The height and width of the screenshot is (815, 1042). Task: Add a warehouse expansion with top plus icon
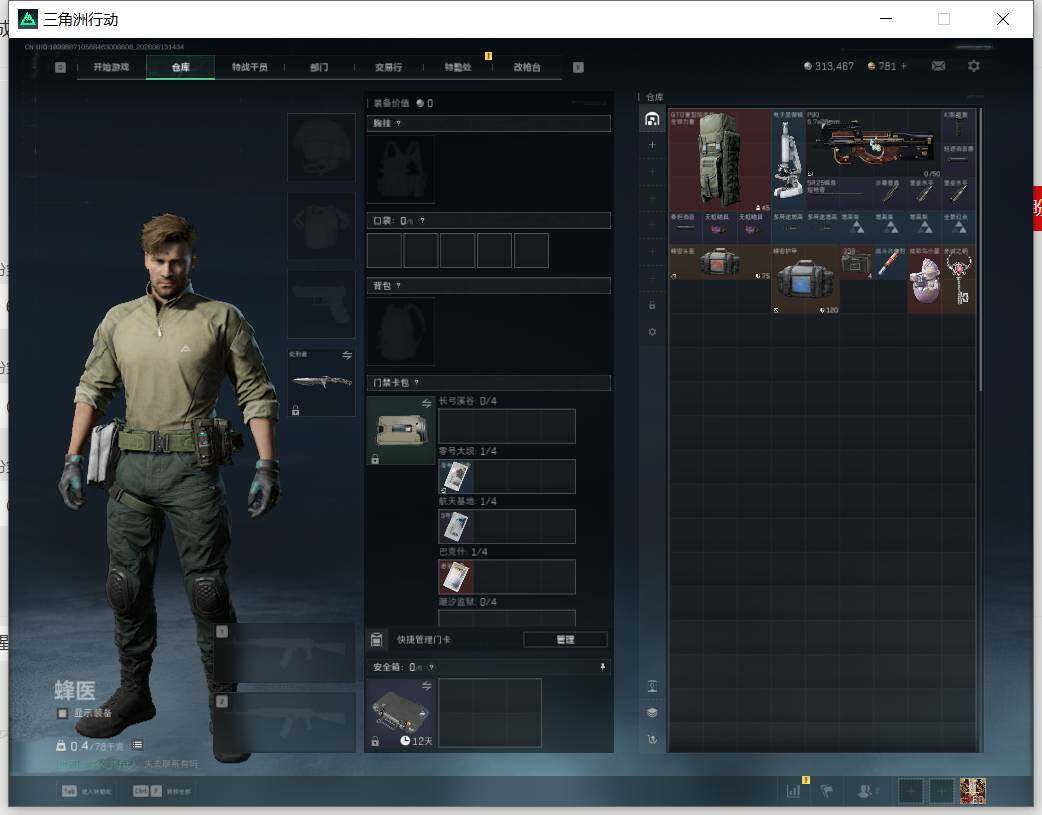(x=652, y=145)
